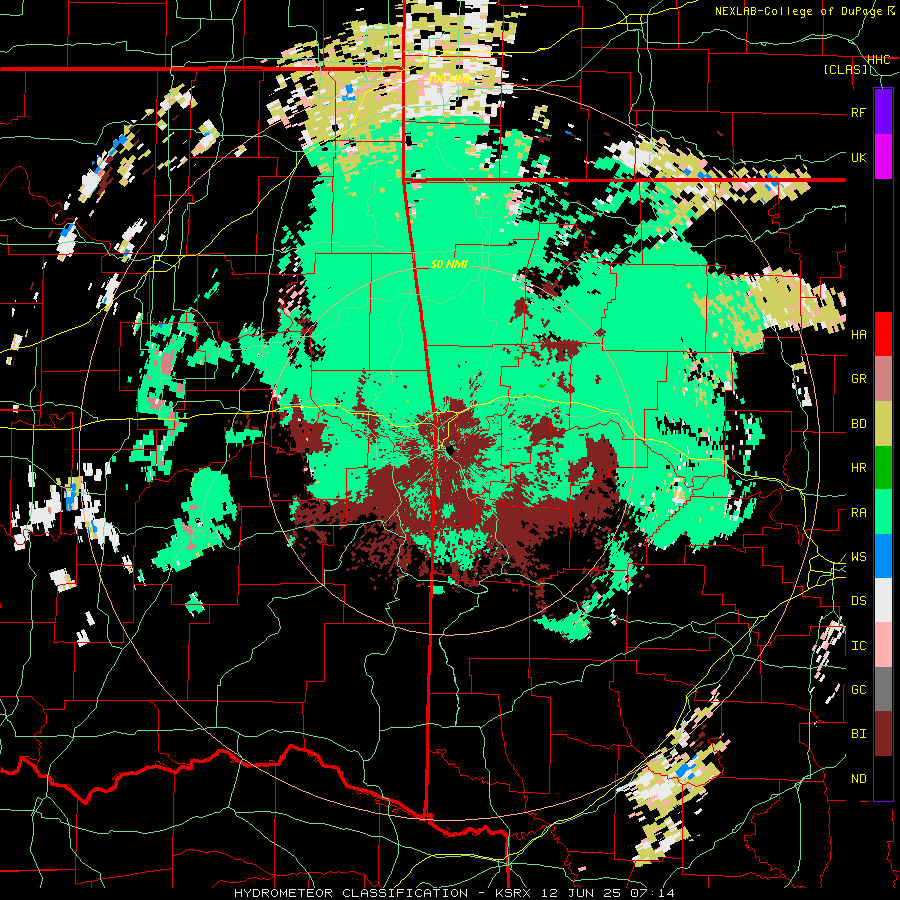Click the HA legend label
This screenshot has height=900, width=900.
pos(858,334)
